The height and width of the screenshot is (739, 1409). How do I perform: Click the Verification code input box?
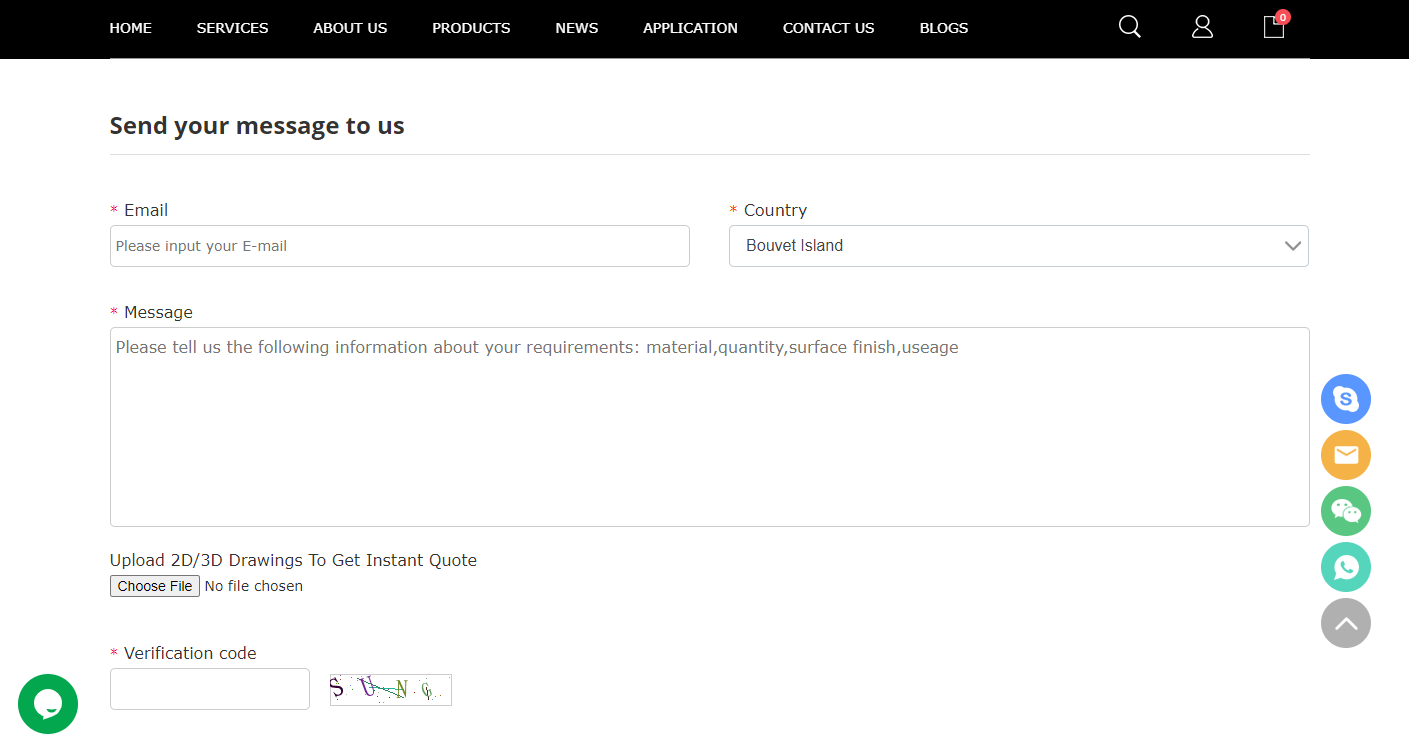pos(210,689)
